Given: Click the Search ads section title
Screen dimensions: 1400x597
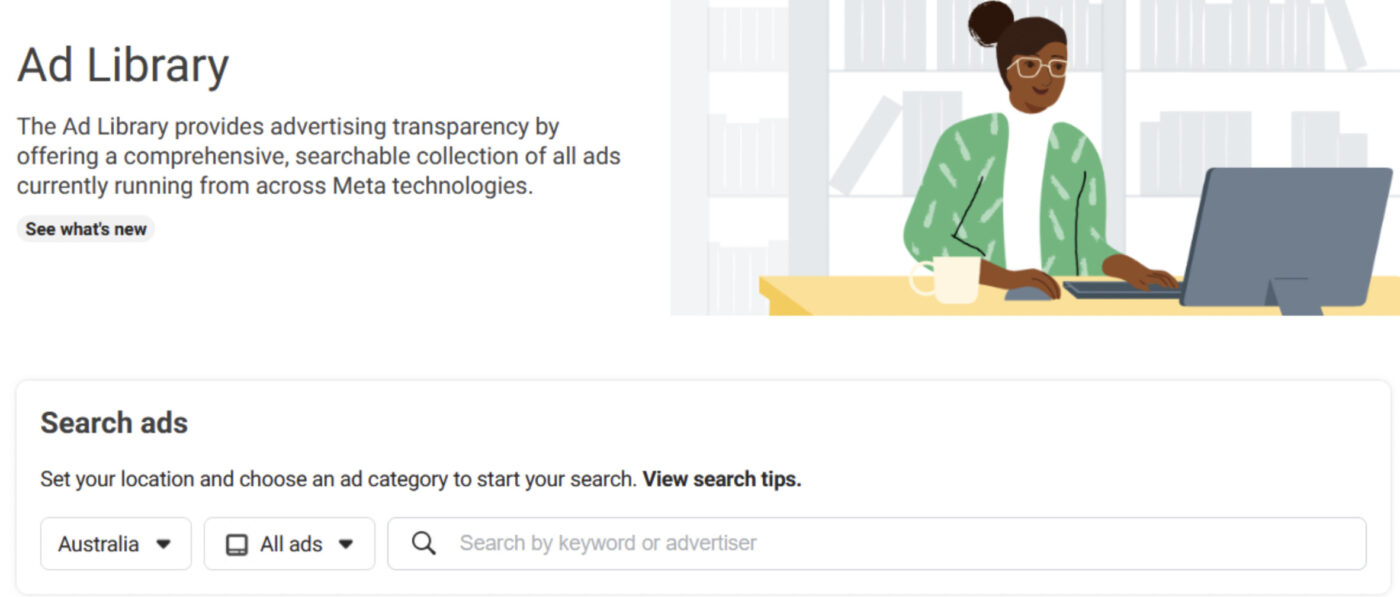Looking at the screenshot, I should pyautogui.click(x=113, y=423).
